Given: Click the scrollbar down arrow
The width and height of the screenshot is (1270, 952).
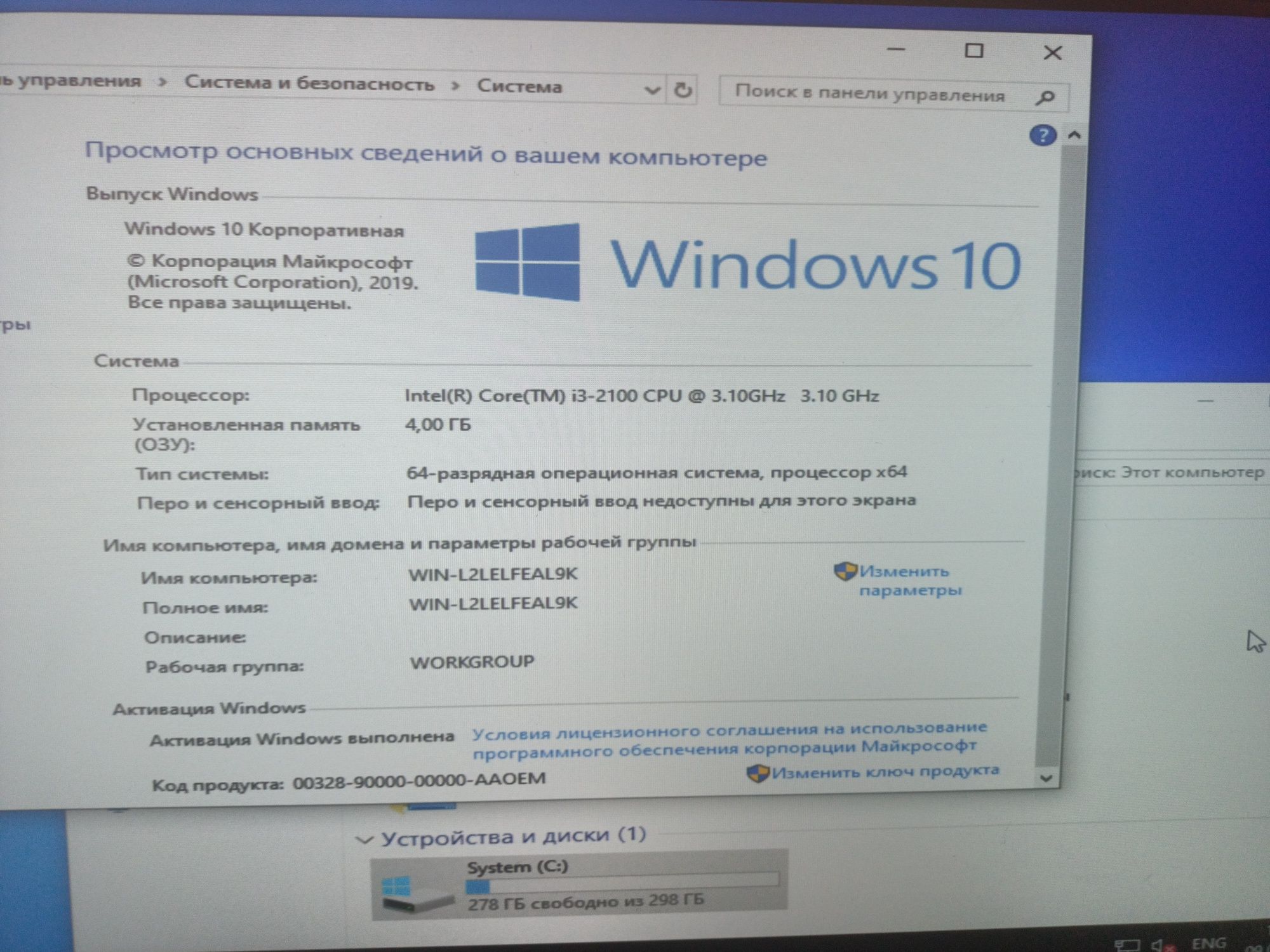Looking at the screenshot, I should [x=1046, y=778].
